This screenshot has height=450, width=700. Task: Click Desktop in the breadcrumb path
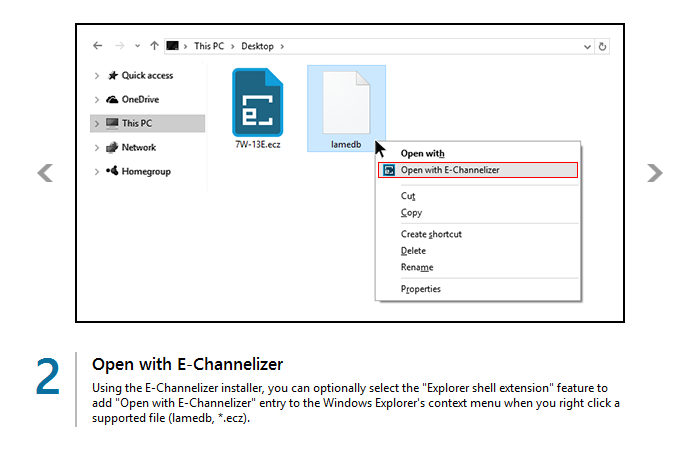pyautogui.click(x=257, y=46)
